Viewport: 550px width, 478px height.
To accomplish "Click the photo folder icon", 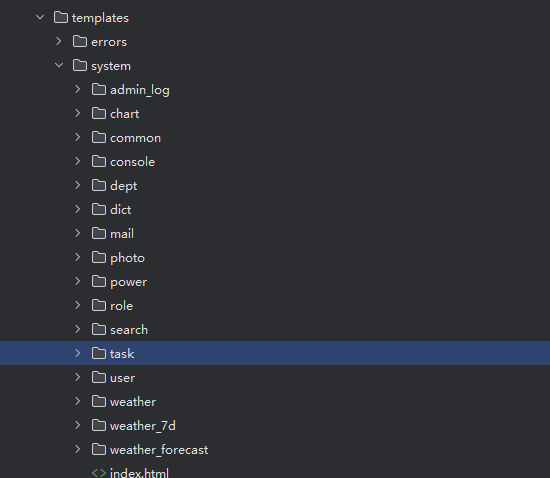I will click(99, 257).
